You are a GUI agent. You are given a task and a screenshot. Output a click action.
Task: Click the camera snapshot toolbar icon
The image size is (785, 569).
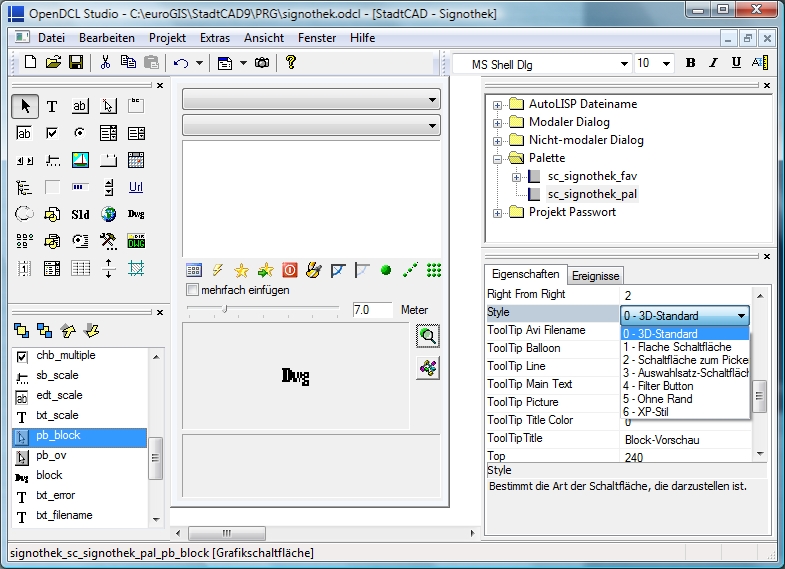tap(262, 63)
